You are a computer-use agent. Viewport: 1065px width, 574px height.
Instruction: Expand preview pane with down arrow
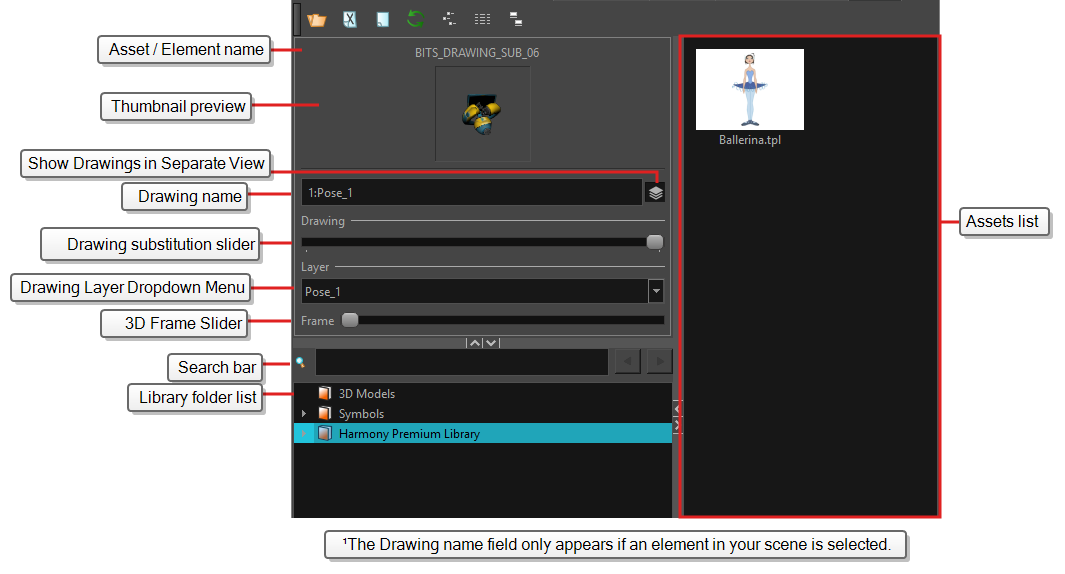click(491, 343)
